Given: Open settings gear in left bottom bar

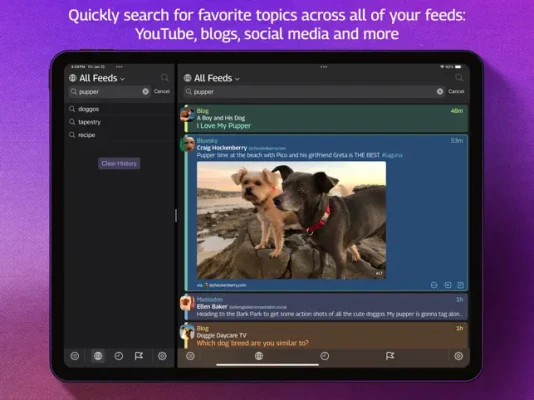Looking at the screenshot, I should tap(162, 356).
